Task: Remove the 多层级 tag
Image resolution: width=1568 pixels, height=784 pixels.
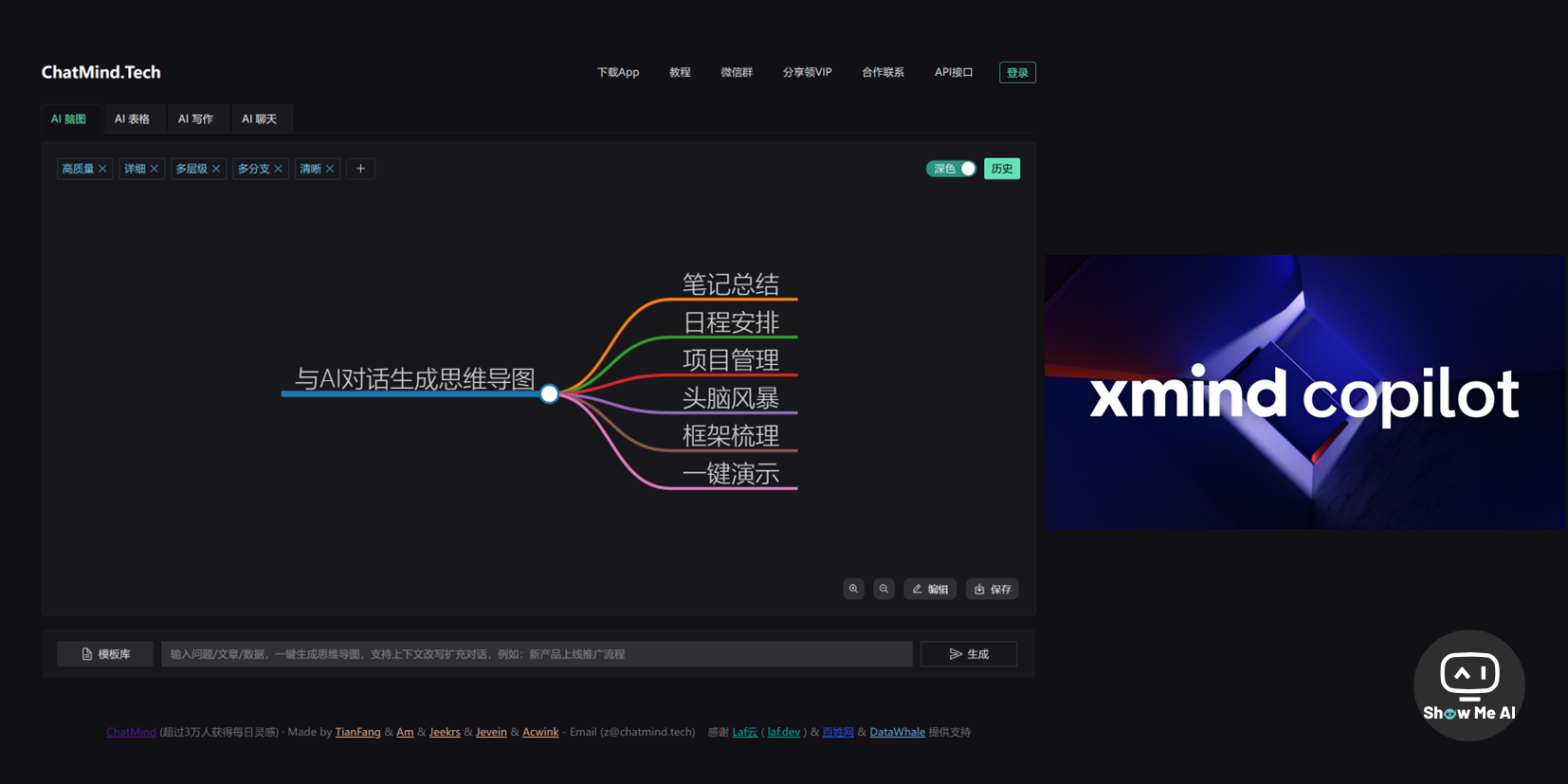Action: click(216, 169)
